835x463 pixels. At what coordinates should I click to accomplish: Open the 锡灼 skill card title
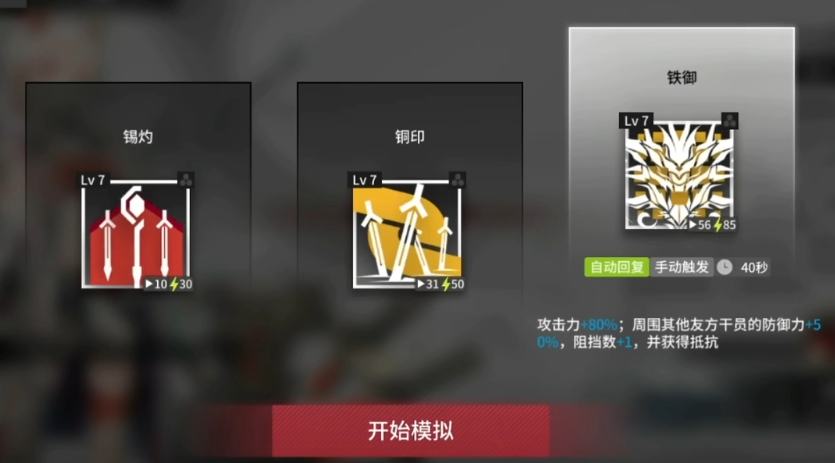(x=138, y=137)
